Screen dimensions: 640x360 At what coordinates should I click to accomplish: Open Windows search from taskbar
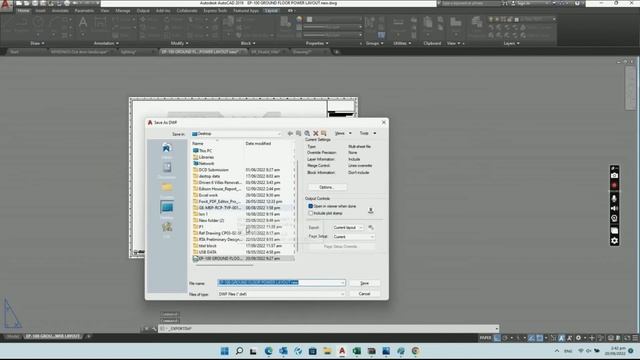(x=239, y=351)
